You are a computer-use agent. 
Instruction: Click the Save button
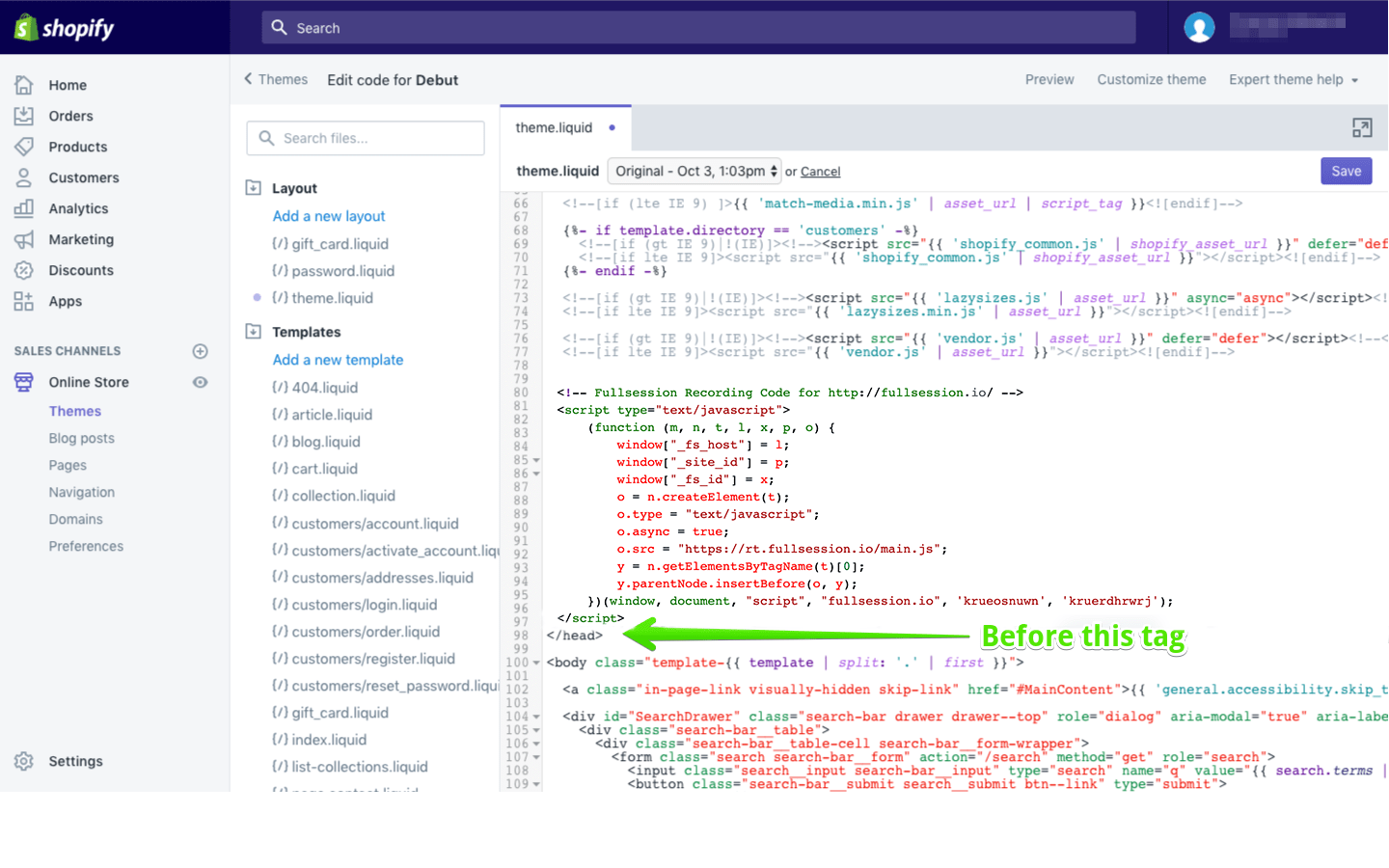point(1346,171)
